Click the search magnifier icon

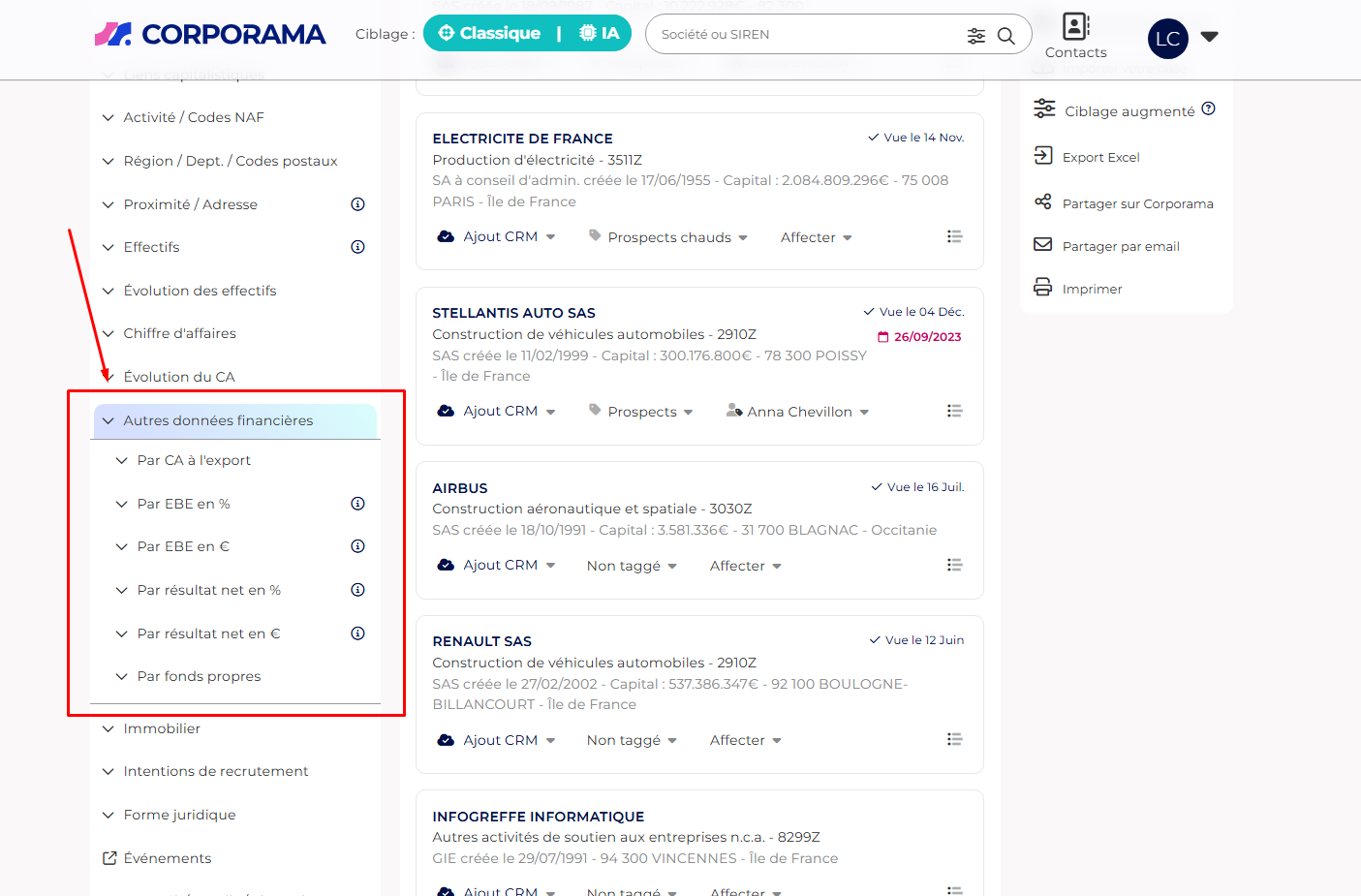[x=1006, y=36]
